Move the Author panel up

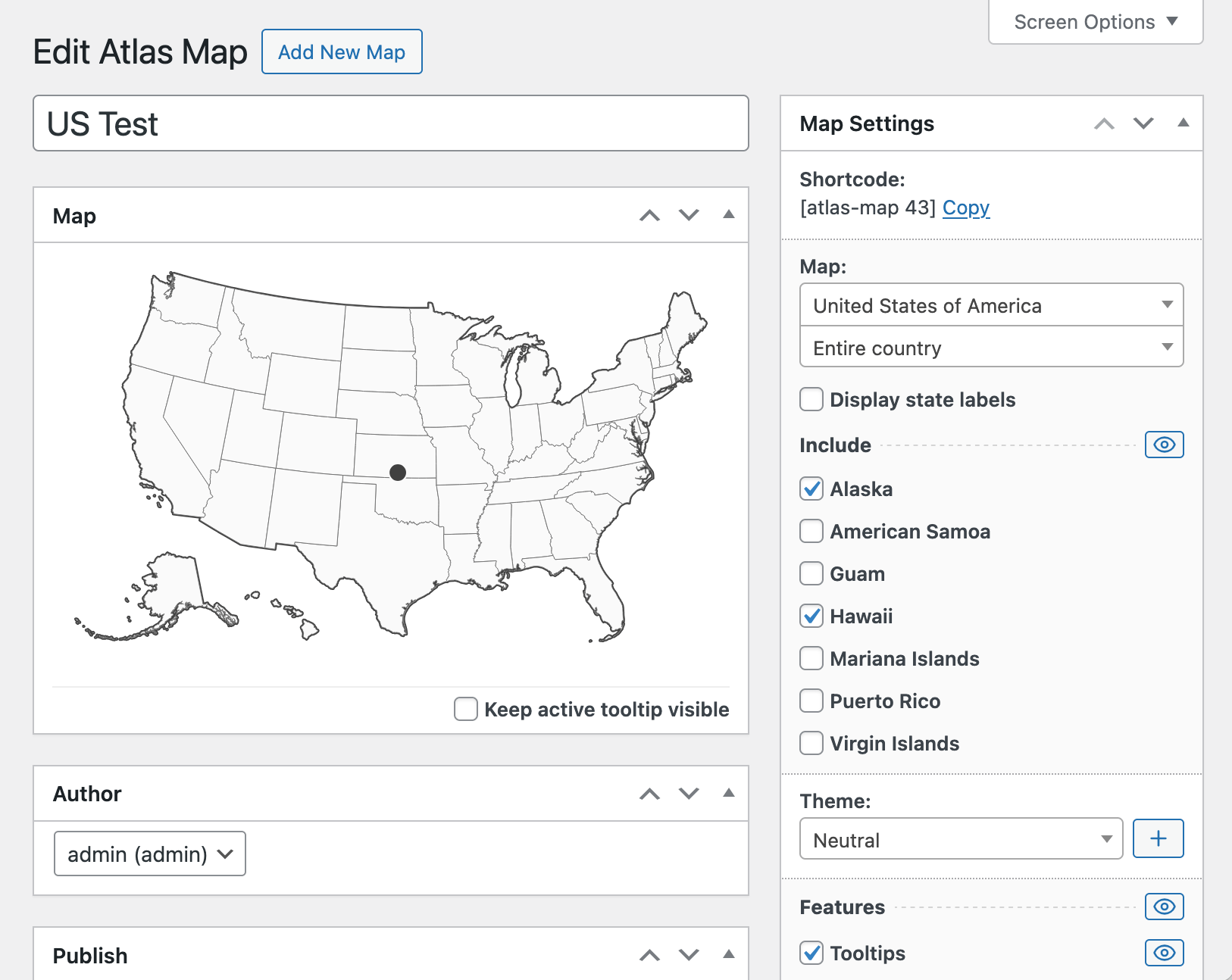pyautogui.click(x=649, y=794)
